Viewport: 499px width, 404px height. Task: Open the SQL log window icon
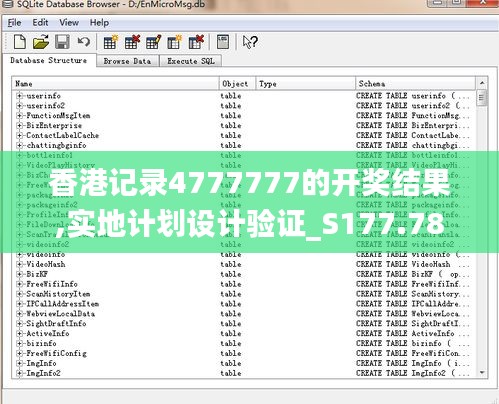click(x=223, y=42)
